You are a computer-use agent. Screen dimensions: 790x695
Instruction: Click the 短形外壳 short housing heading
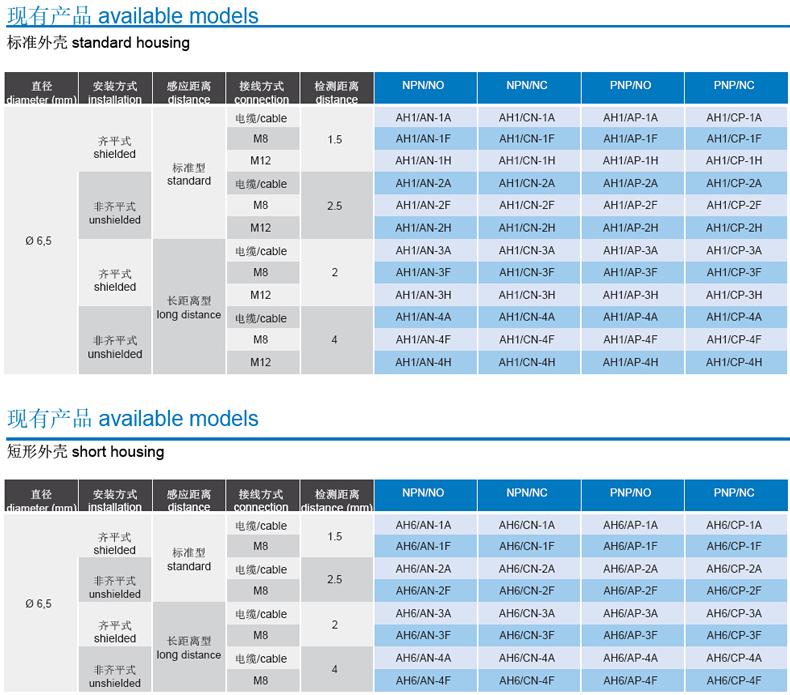[86, 452]
